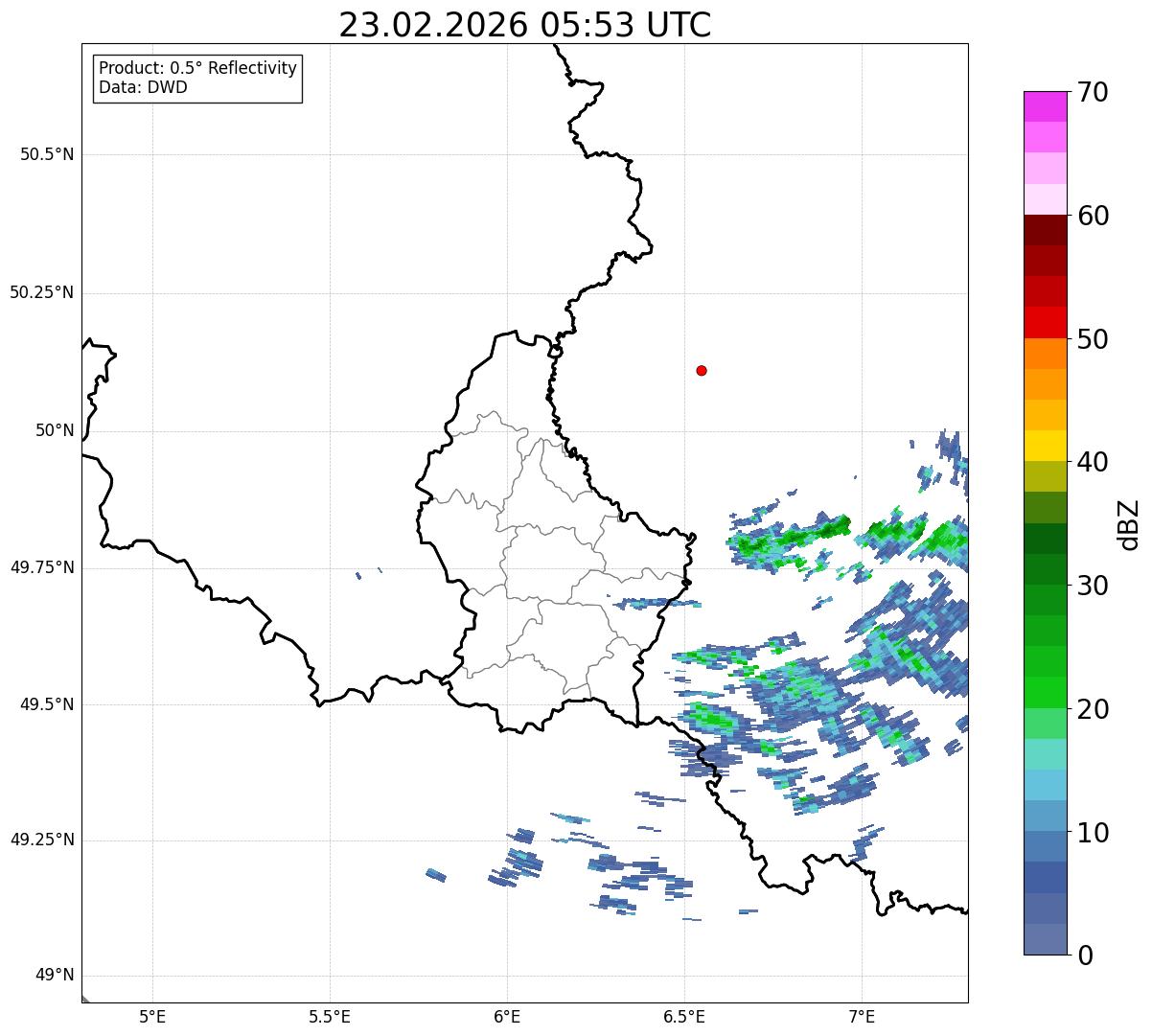Click the red radar station marker dot
Viewport: 1152px width, 1036px height.
702,370
